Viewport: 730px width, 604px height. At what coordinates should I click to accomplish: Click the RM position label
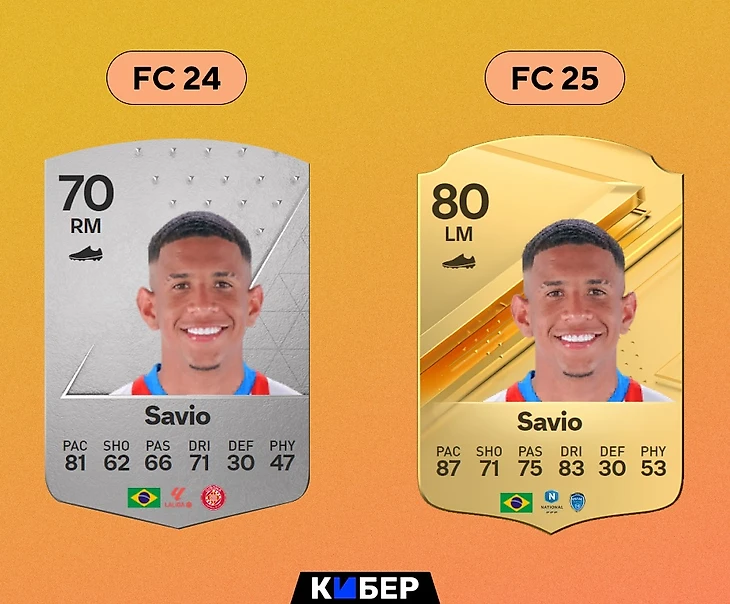[86, 226]
